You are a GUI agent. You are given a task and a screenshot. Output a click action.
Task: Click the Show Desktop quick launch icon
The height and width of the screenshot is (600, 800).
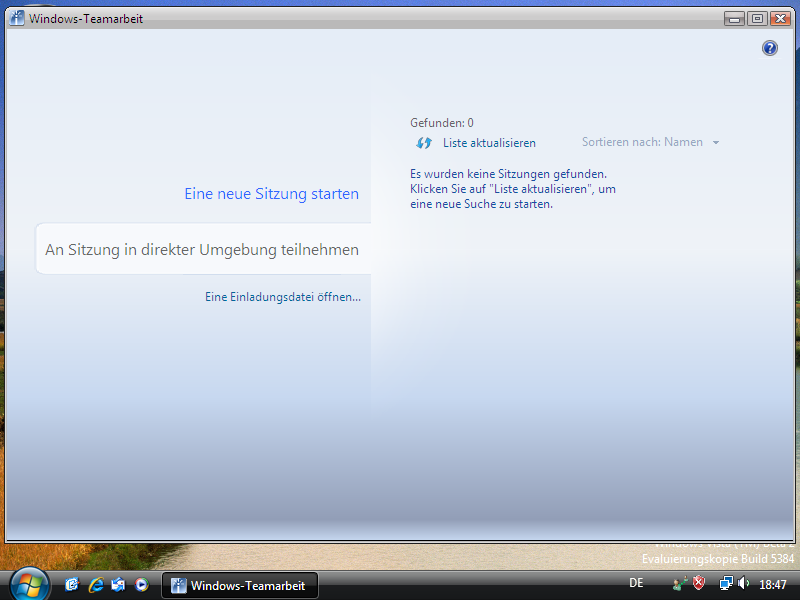pyautogui.click(x=72, y=584)
